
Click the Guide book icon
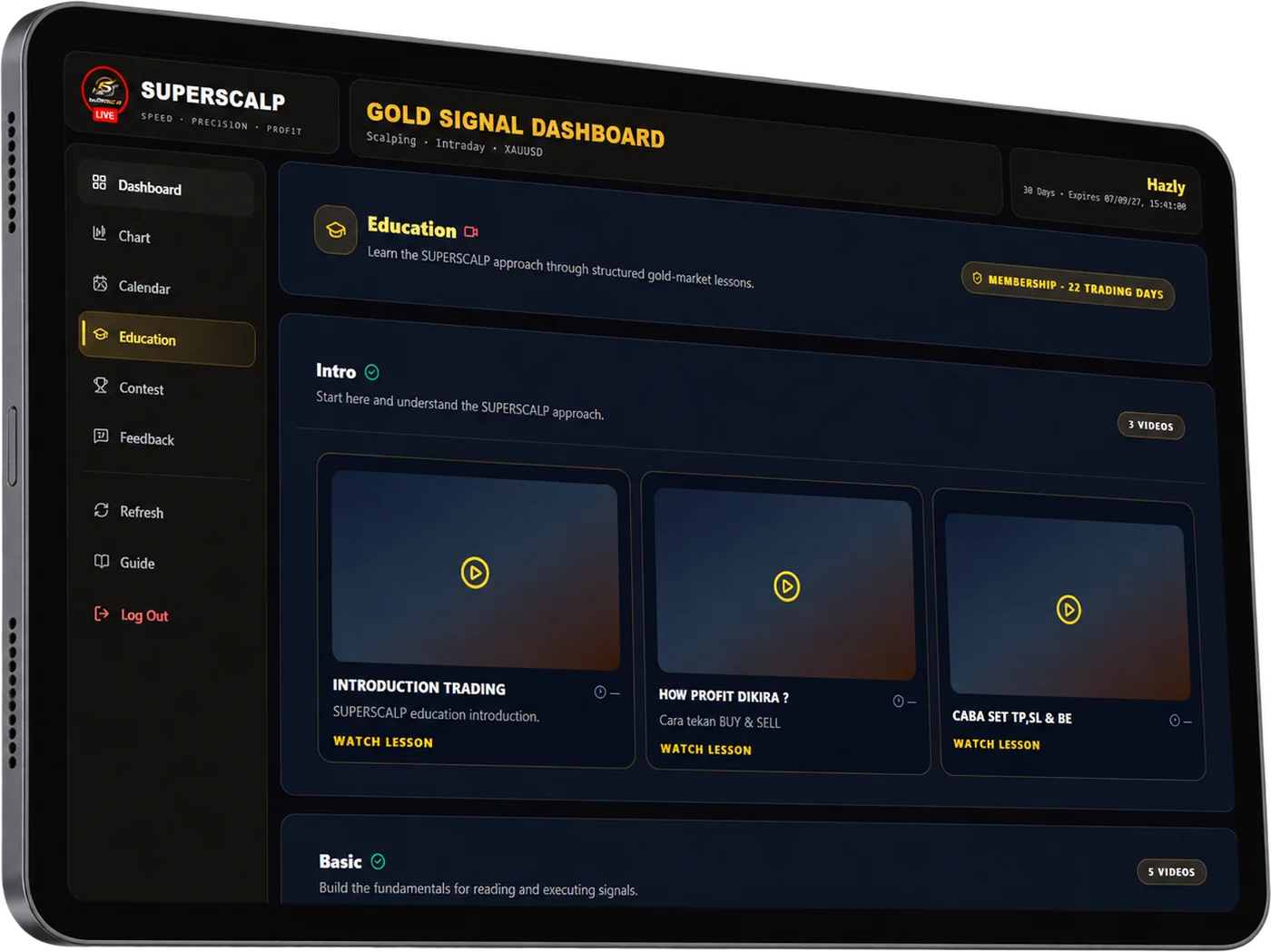pos(102,561)
